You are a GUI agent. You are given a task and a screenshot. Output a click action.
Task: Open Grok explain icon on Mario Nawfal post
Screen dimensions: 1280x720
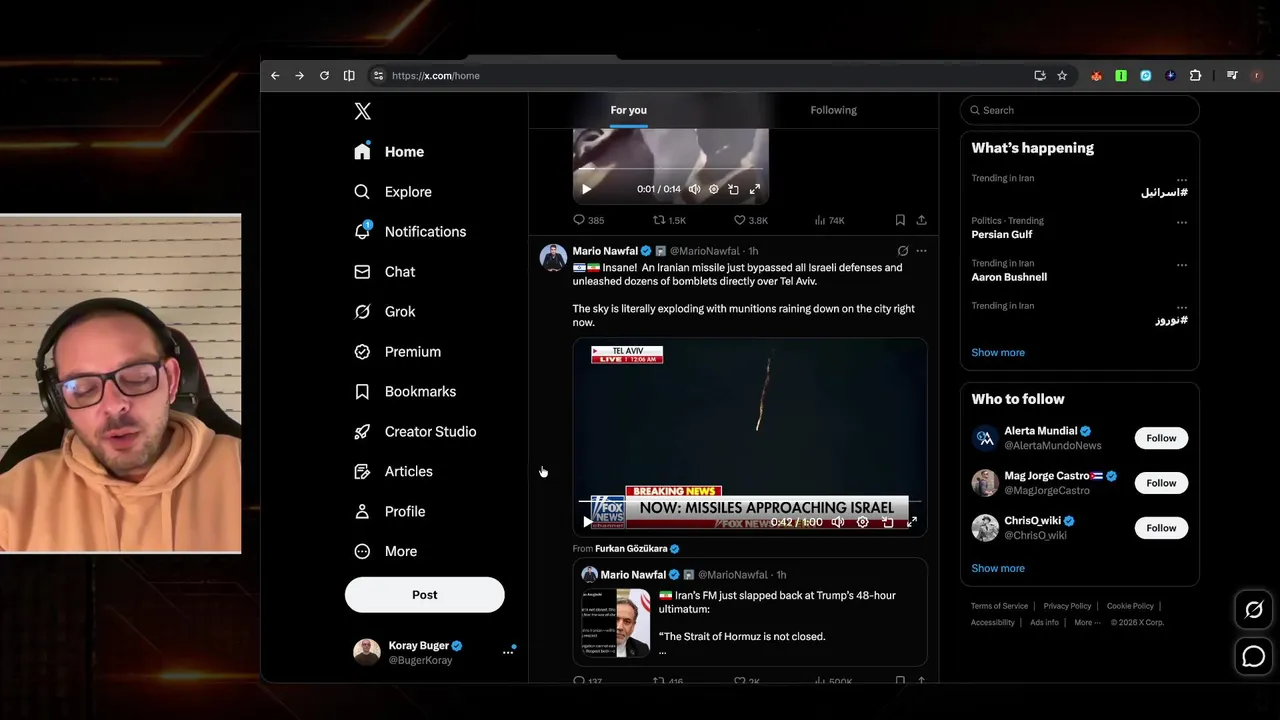pos(902,251)
